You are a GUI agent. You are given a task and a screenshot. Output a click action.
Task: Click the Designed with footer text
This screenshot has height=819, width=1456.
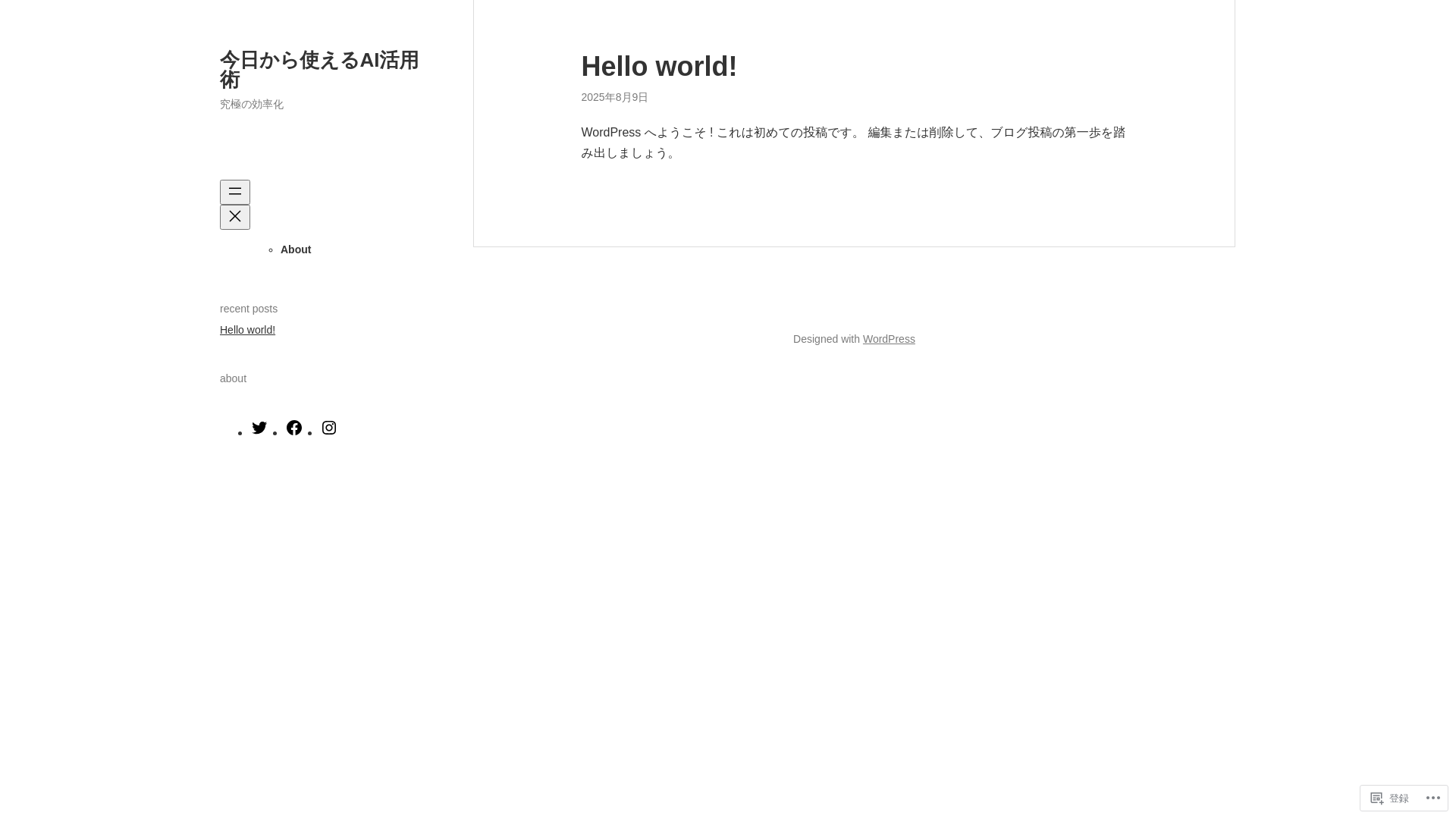[827, 339]
